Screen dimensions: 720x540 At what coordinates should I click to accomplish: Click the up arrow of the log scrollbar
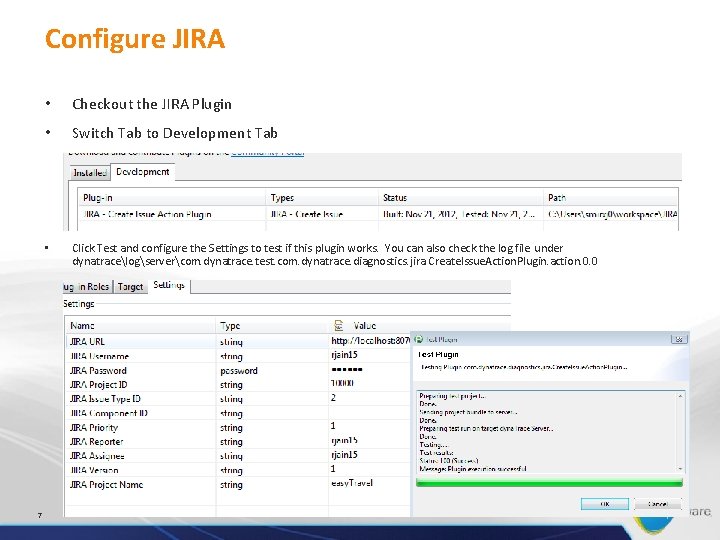point(680,396)
